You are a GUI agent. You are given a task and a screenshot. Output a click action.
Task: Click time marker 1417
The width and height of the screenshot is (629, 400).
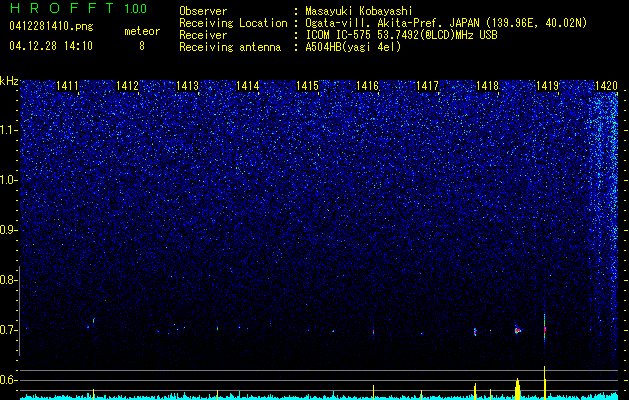tap(427, 85)
